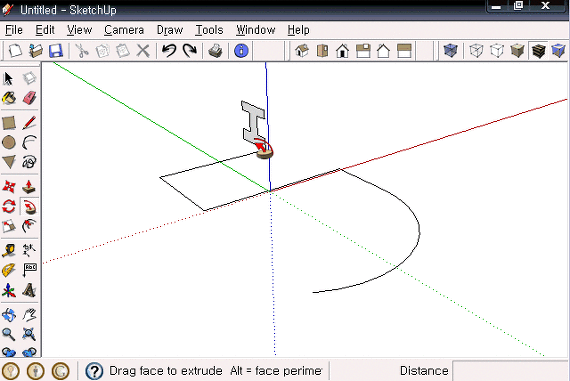Toggle X-Ray display mode
The image size is (570, 381).
click(x=450, y=51)
